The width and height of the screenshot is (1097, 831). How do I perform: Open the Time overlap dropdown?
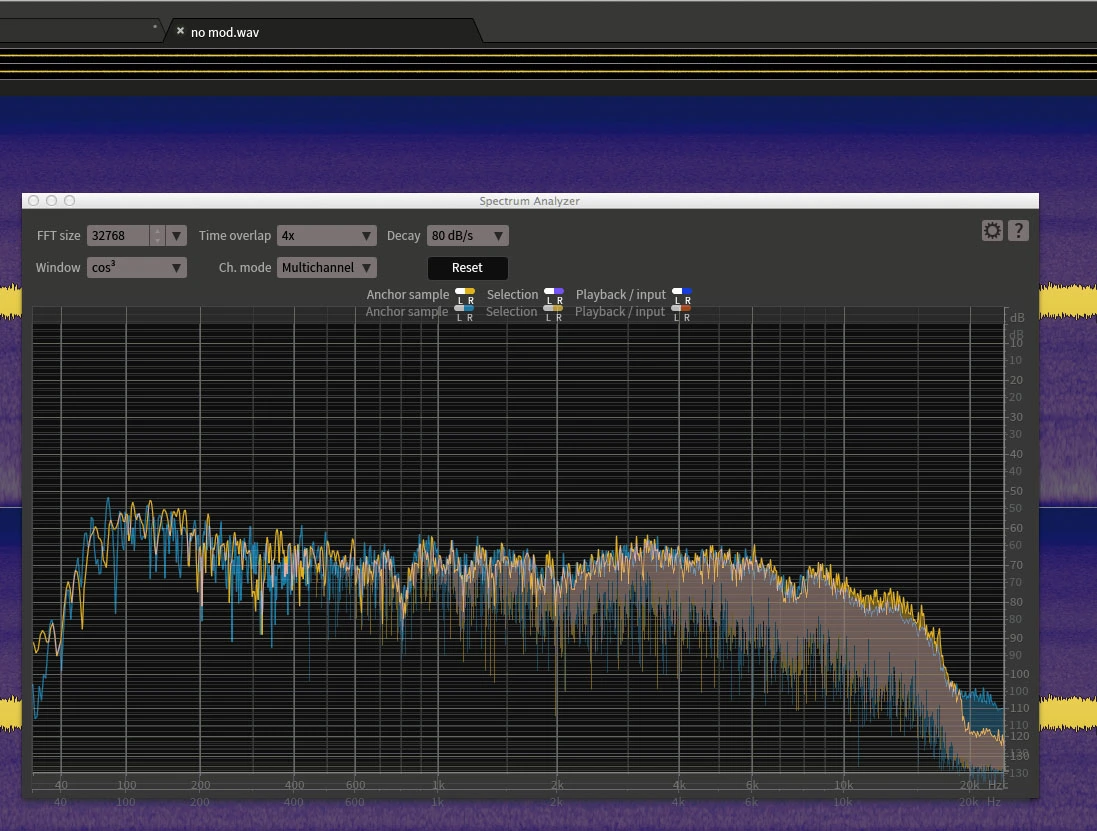tap(327, 236)
